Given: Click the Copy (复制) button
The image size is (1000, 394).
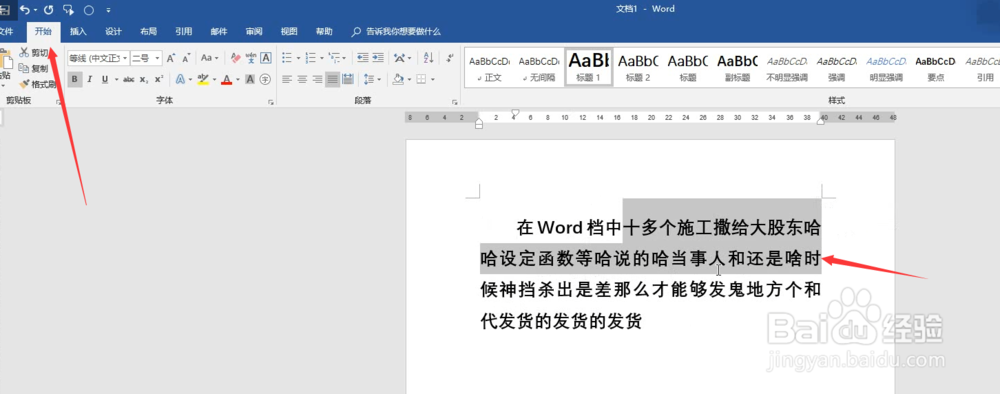Looking at the screenshot, I should coord(34,68).
